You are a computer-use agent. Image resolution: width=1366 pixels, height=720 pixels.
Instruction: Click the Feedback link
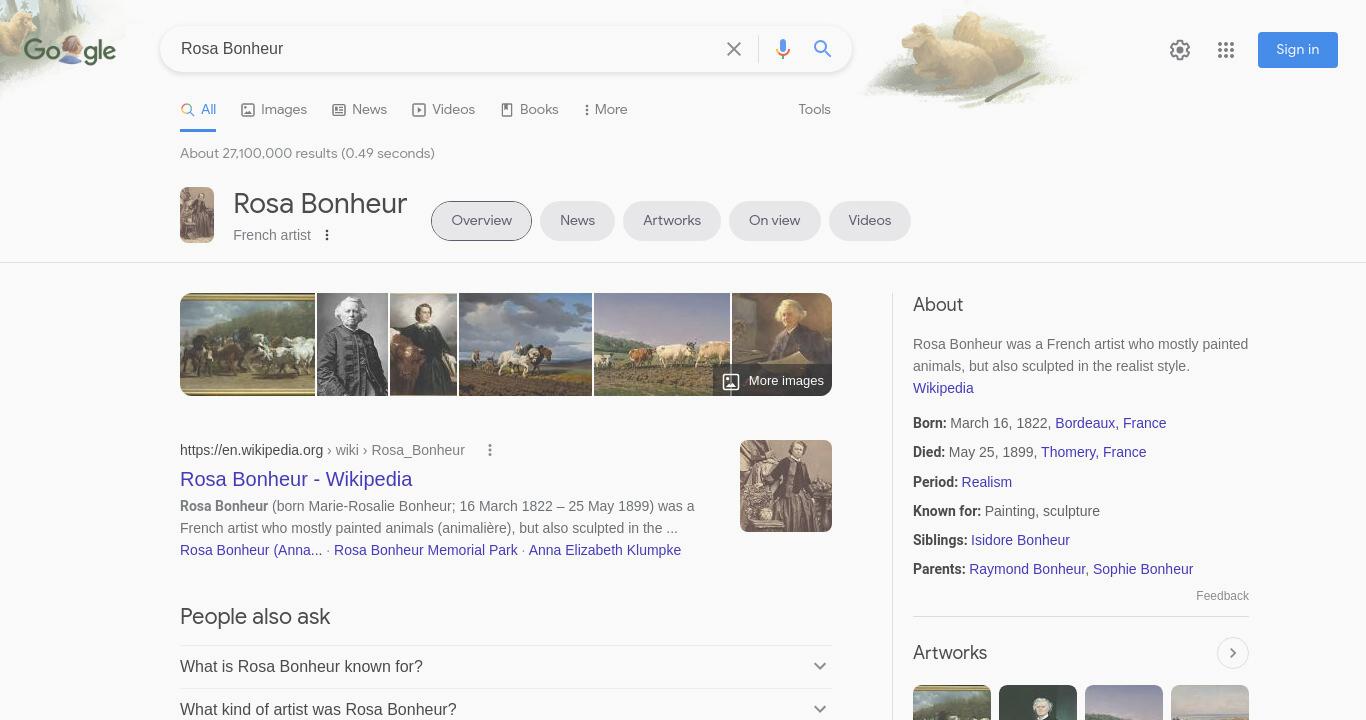1222,596
